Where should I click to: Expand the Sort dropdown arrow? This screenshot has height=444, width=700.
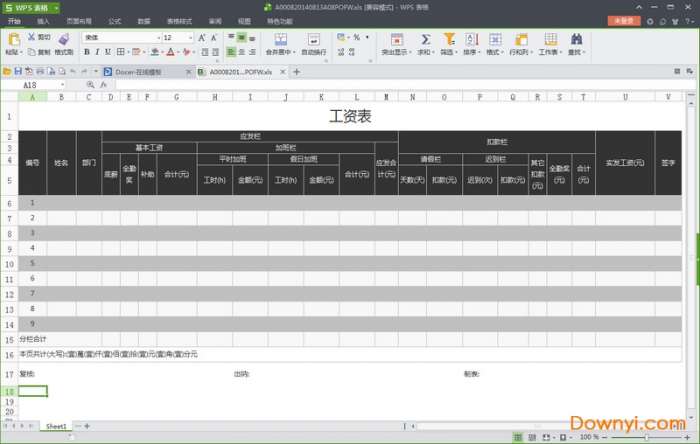[479, 52]
